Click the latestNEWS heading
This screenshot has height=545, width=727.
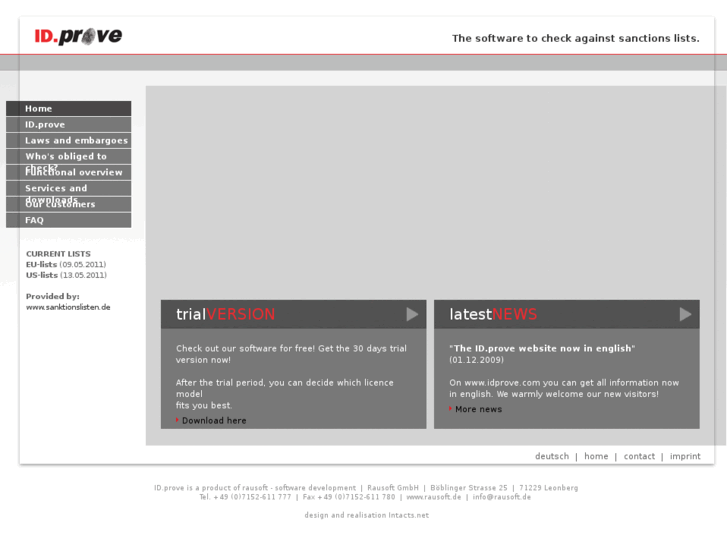pyautogui.click(x=493, y=314)
